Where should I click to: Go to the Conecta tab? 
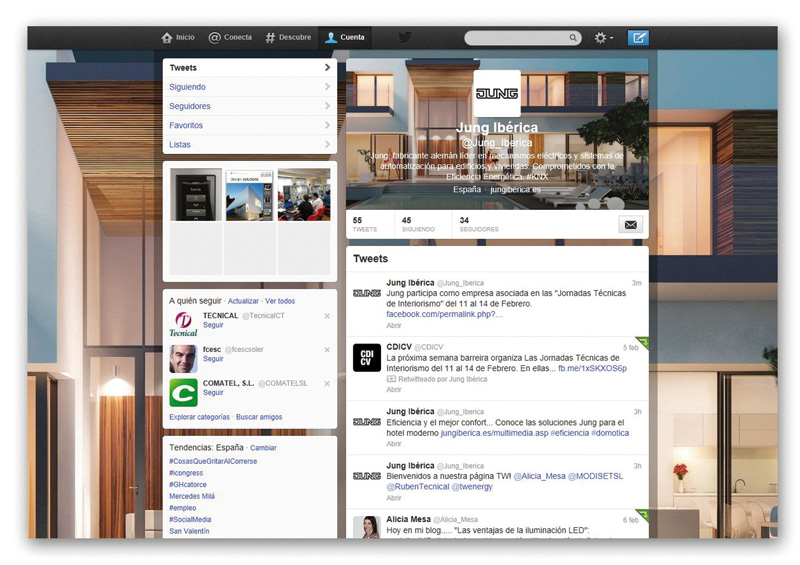(x=230, y=38)
